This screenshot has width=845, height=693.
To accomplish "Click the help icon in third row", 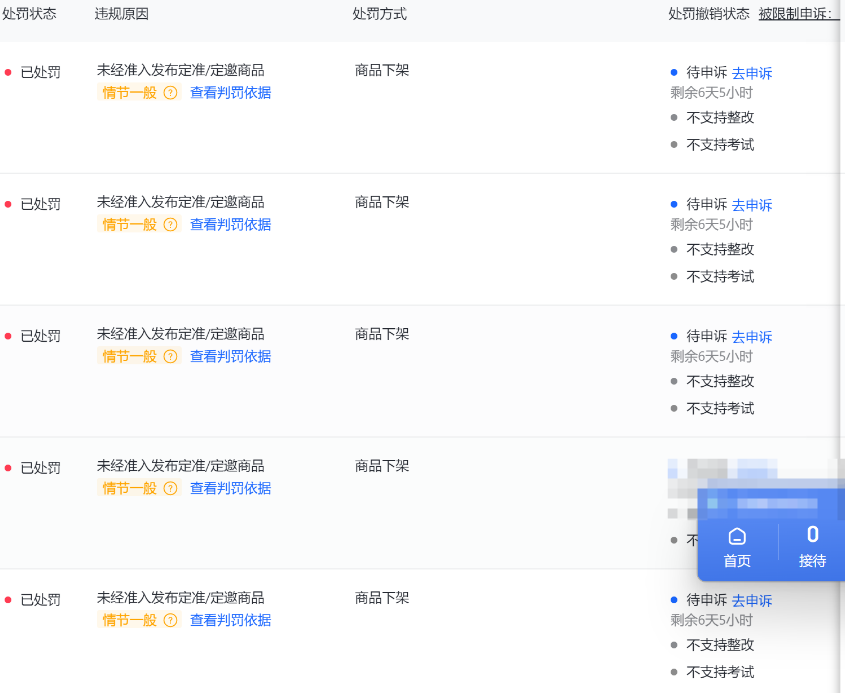I will tap(170, 357).
